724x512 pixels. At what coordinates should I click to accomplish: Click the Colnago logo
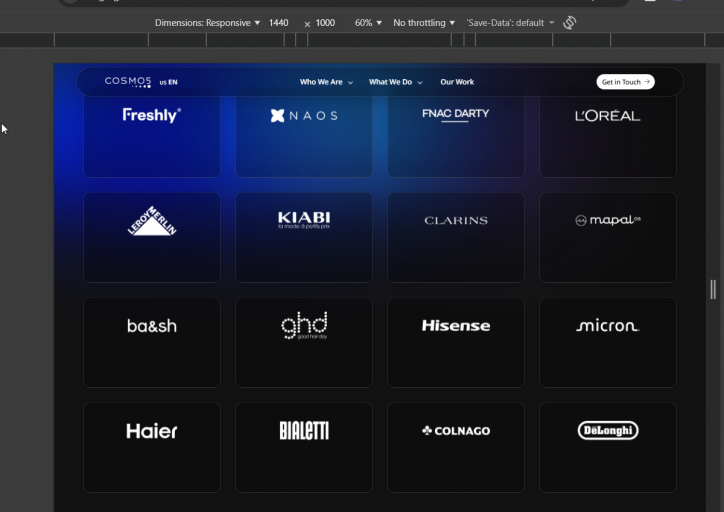[456, 431]
